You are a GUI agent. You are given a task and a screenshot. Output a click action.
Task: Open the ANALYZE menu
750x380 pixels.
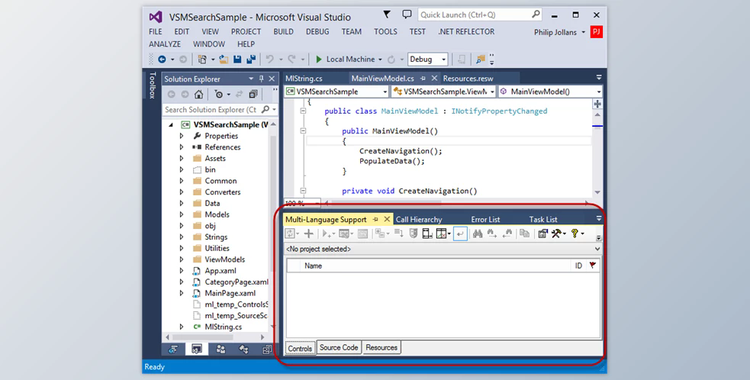[165, 44]
